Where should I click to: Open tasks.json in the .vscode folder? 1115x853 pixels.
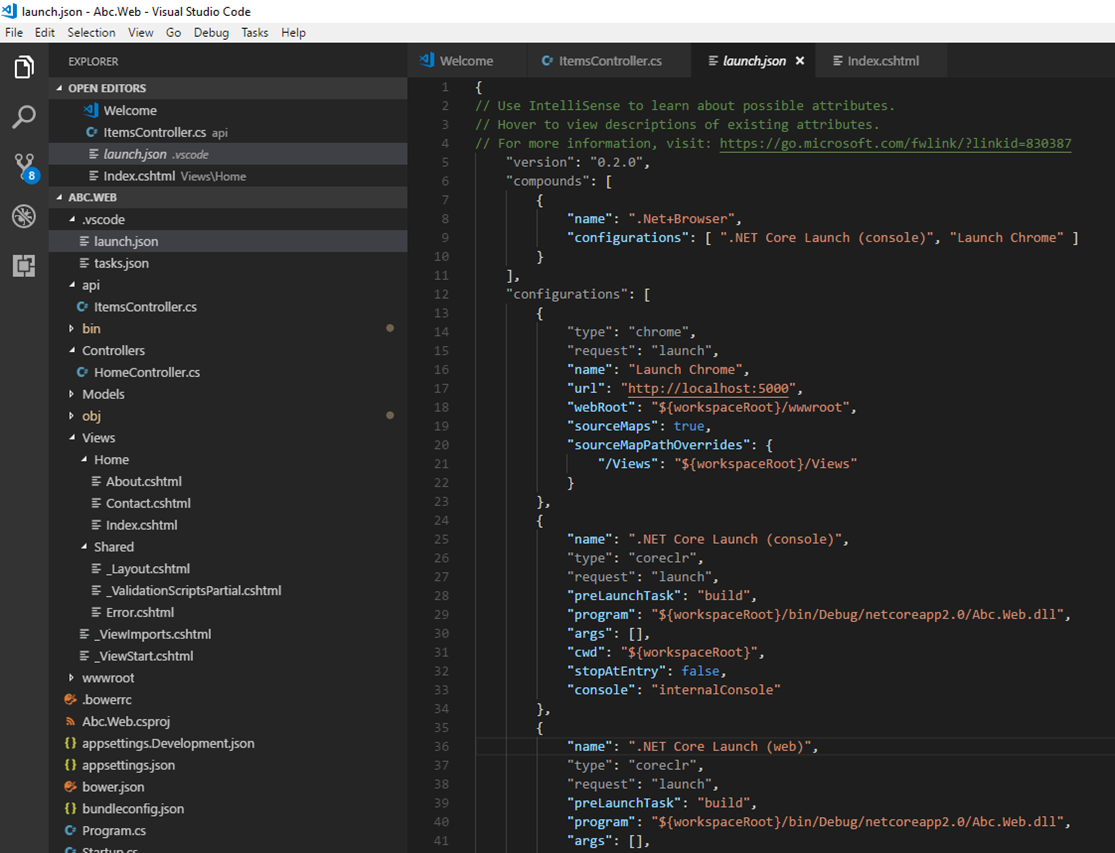pos(228,263)
